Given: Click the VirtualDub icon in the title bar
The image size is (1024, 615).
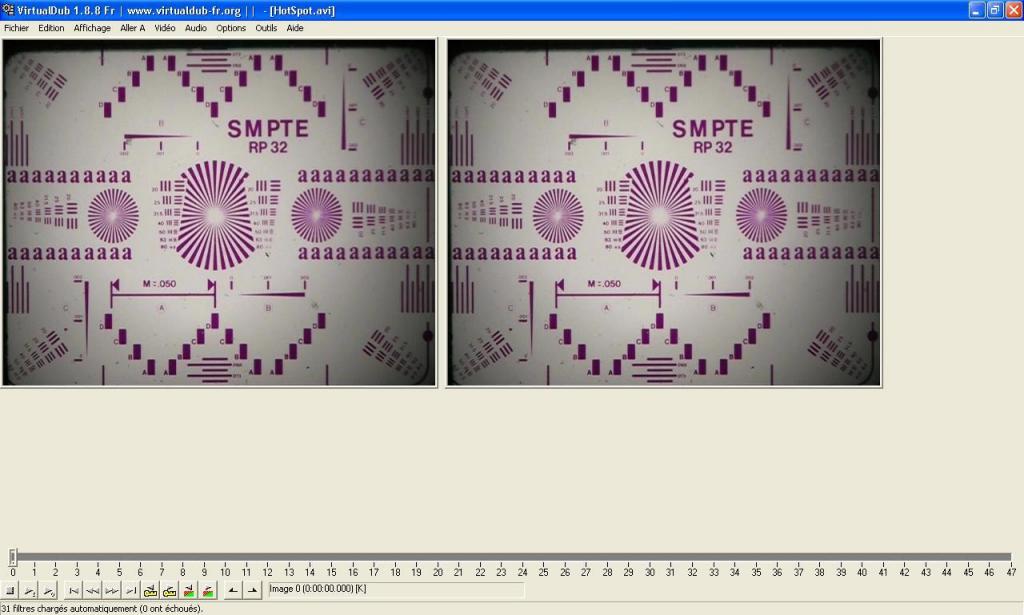Looking at the screenshot, I should 8,10.
